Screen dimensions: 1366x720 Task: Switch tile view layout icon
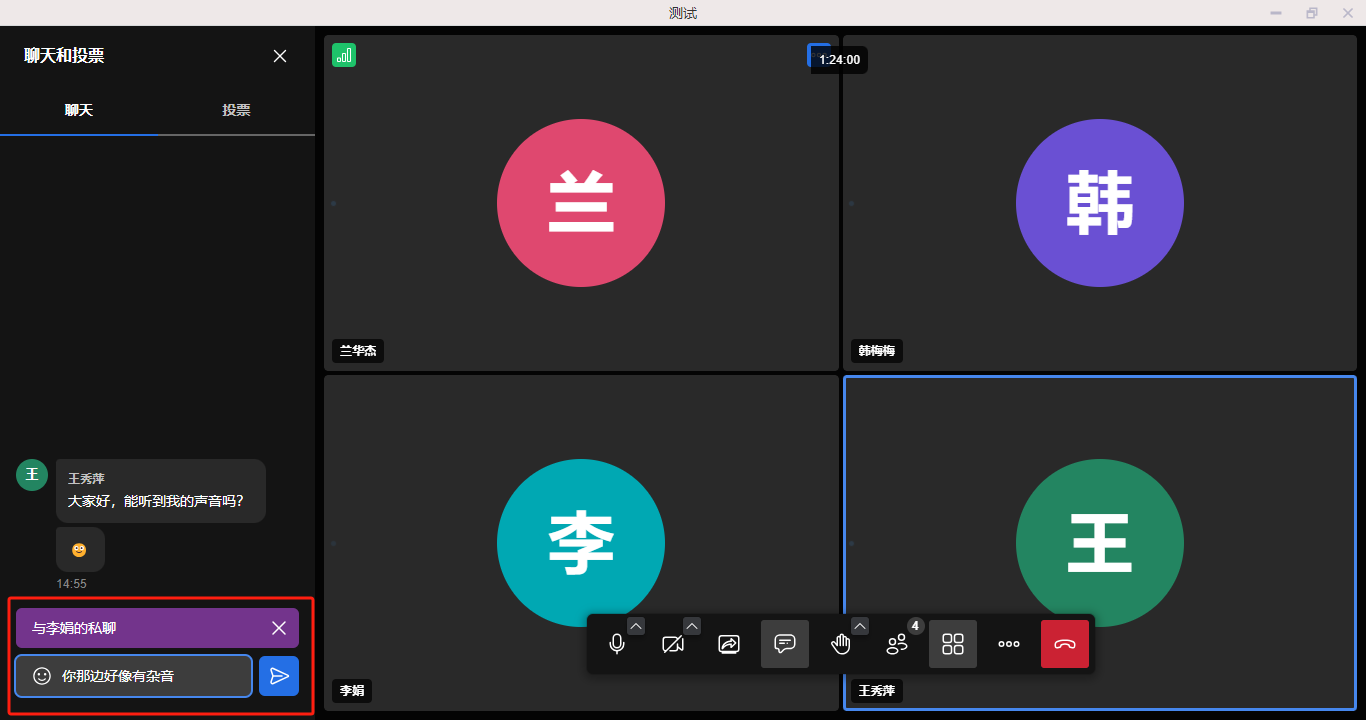point(953,644)
